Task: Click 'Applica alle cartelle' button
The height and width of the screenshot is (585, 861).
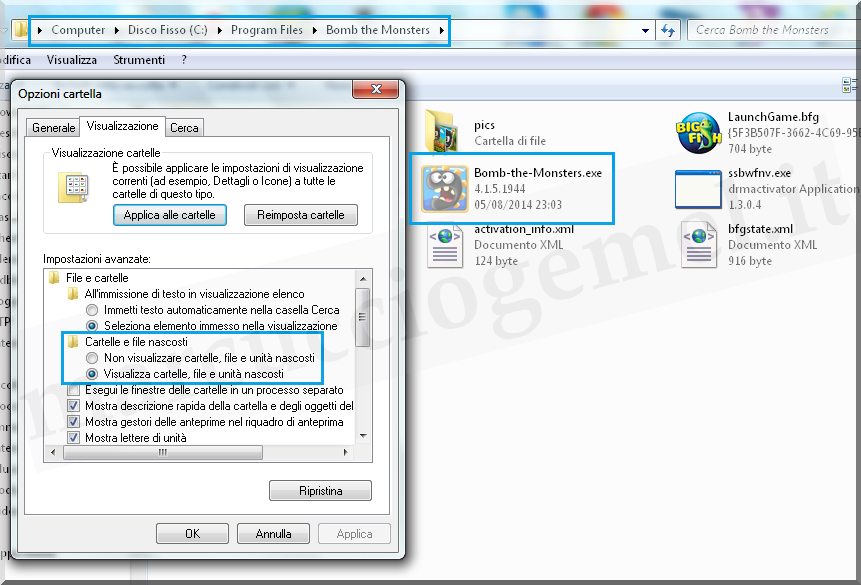Action: [x=170, y=215]
